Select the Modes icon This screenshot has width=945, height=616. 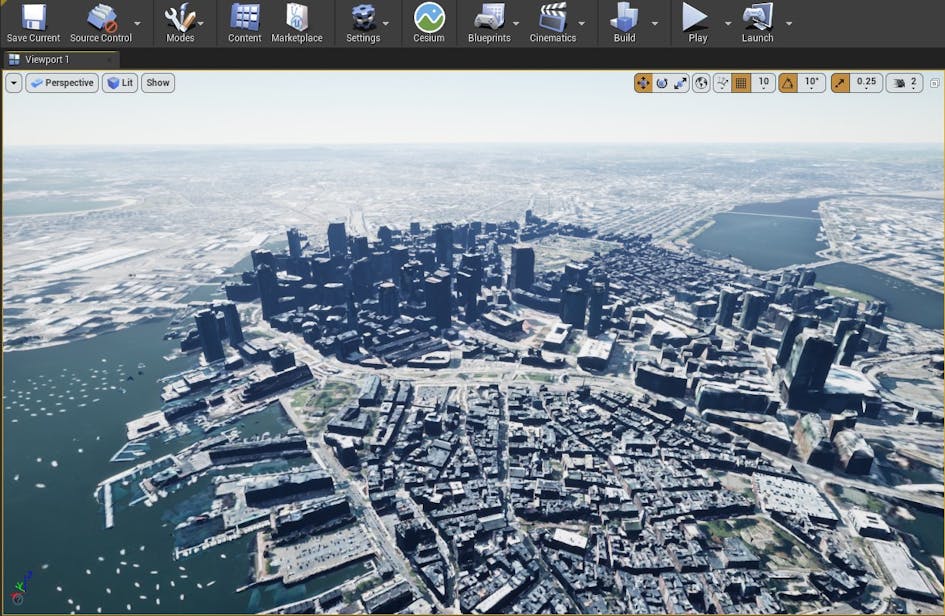tap(180, 22)
